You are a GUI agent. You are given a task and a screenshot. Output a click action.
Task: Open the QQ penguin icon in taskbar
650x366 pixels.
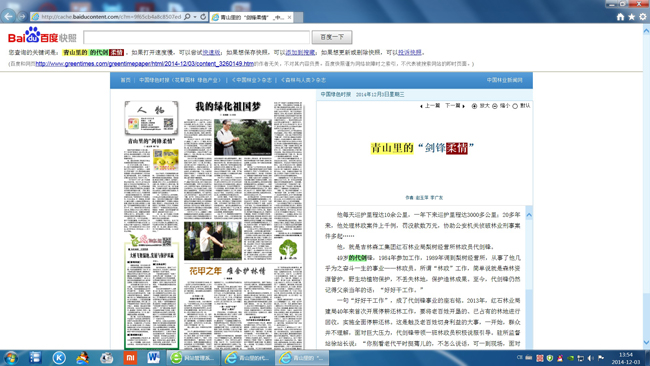(x=82, y=358)
